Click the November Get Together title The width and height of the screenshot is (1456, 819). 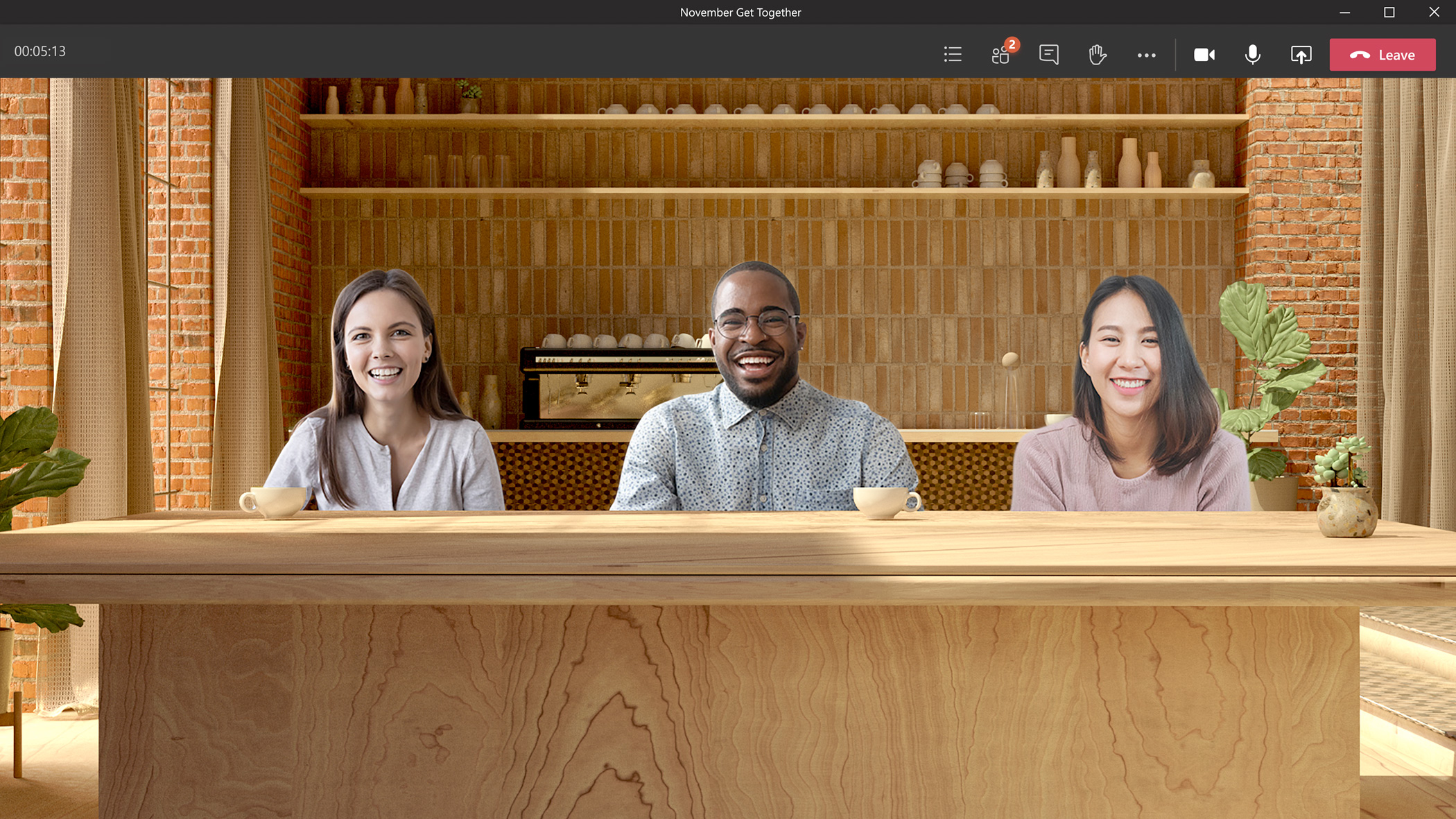740,12
